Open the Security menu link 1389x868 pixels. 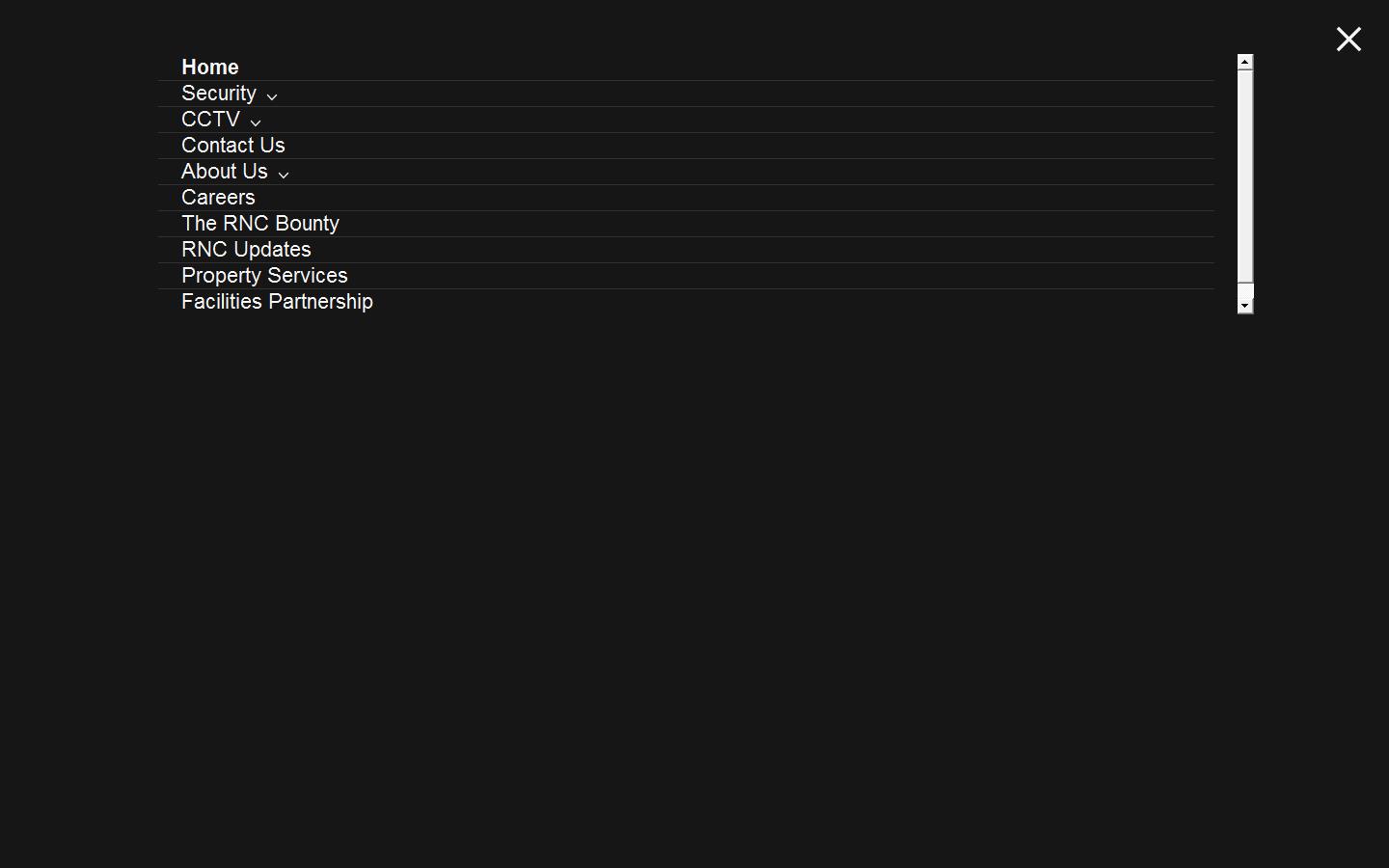pyautogui.click(x=219, y=94)
